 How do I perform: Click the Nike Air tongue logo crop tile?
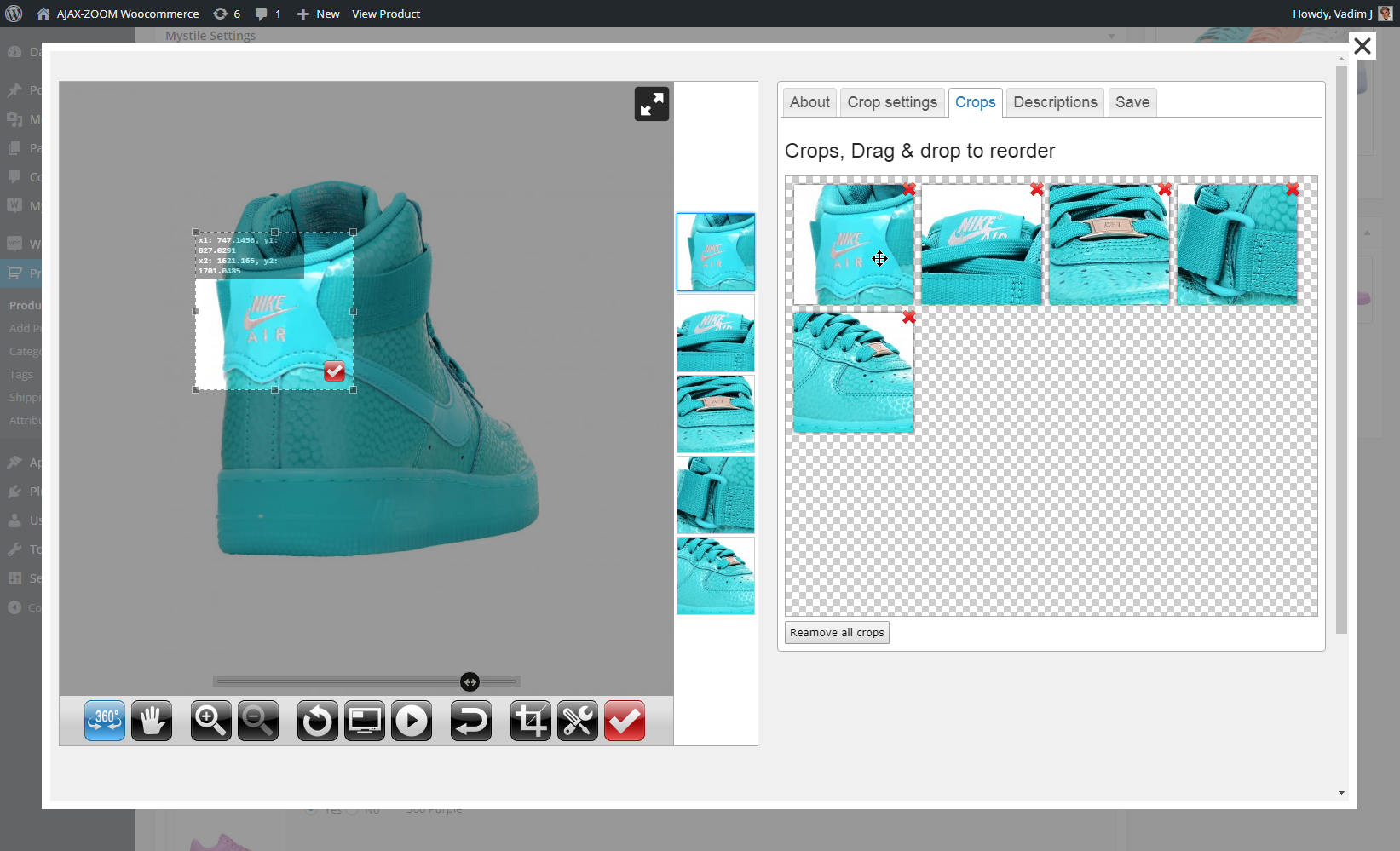pyautogui.click(x=982, y=244)
